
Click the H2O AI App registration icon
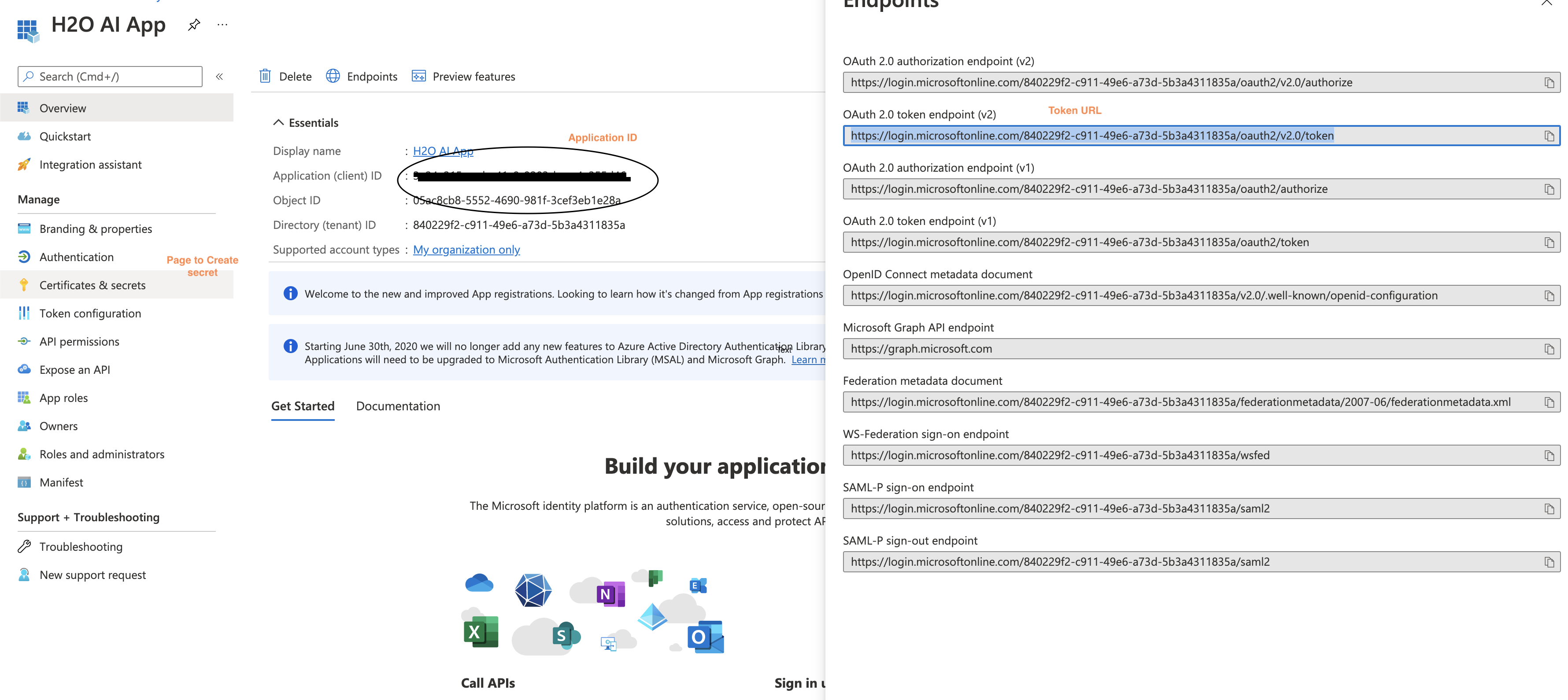coord(28,30)
